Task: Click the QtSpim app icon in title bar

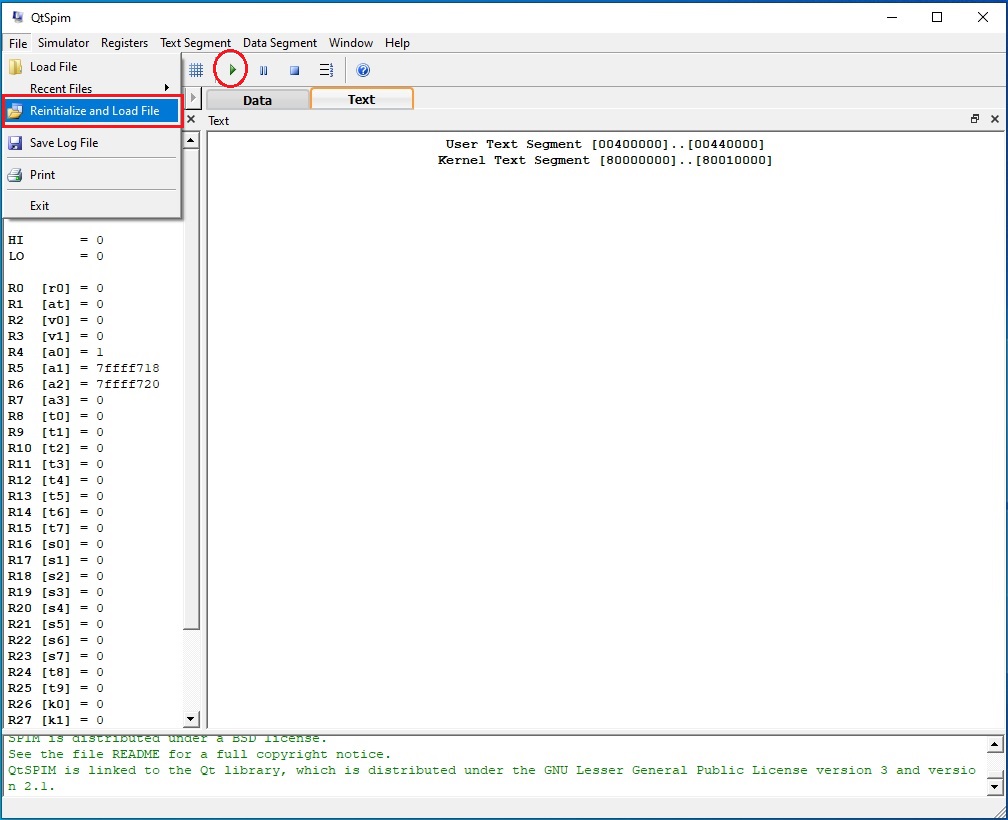Action: 17,17
